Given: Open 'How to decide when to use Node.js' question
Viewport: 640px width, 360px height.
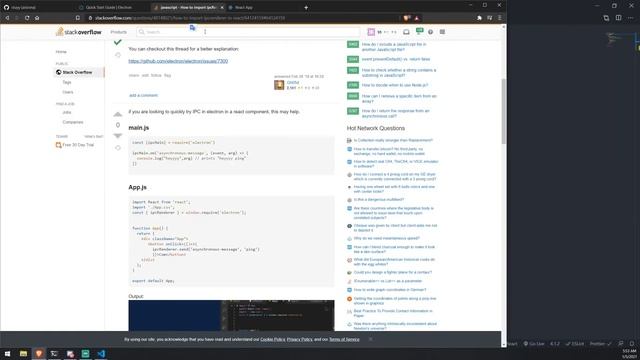Looking at the screenshot, I should tap(395, 85).
